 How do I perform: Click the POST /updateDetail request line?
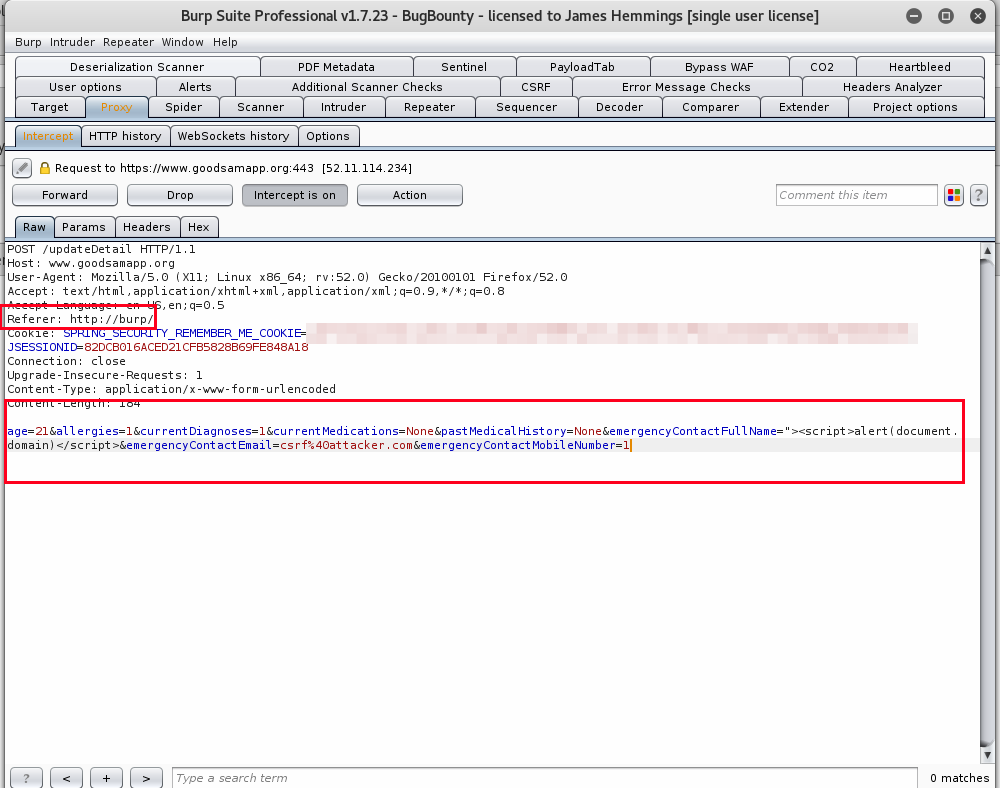click(x=101, y=249)
